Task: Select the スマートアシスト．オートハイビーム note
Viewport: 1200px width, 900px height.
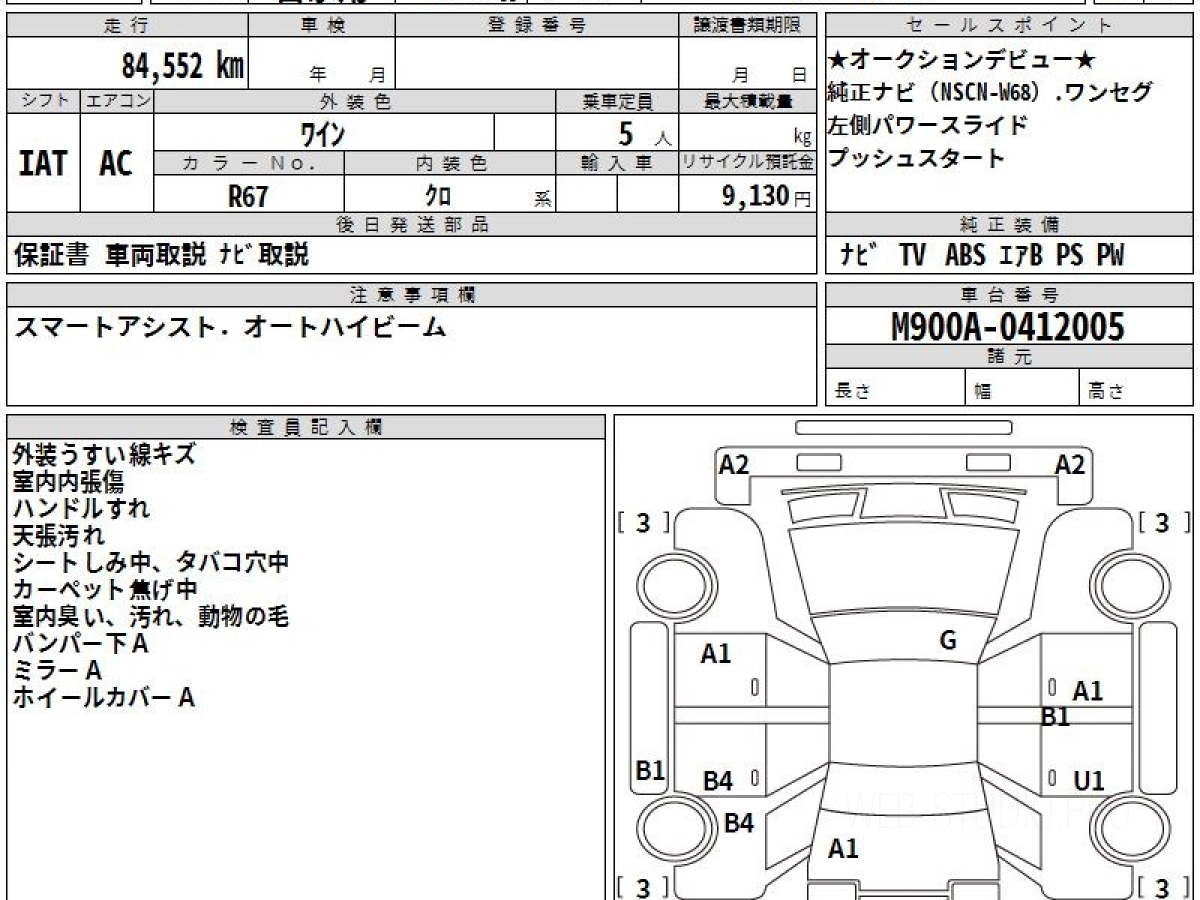Action: coord(229,327)
